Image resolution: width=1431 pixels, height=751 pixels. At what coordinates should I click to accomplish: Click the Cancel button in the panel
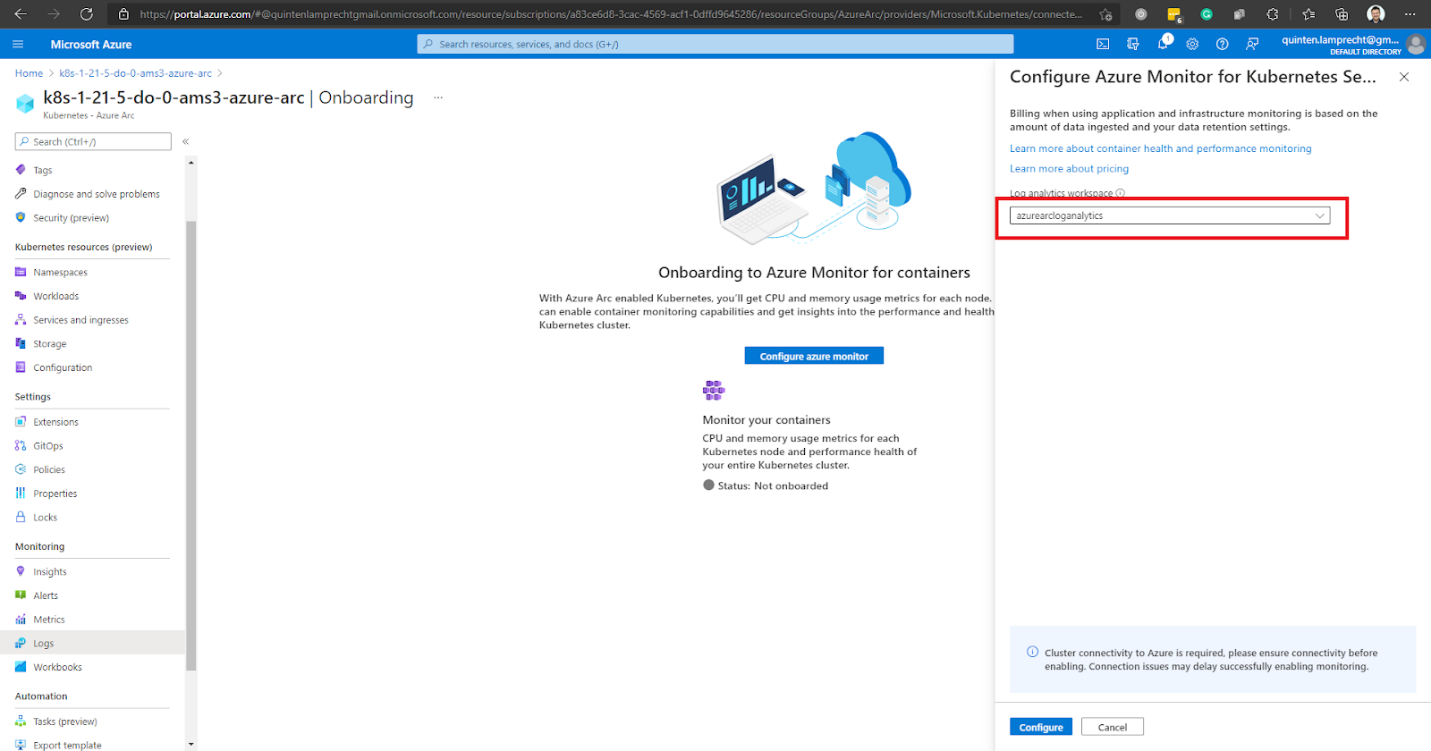pos(1112,727)
